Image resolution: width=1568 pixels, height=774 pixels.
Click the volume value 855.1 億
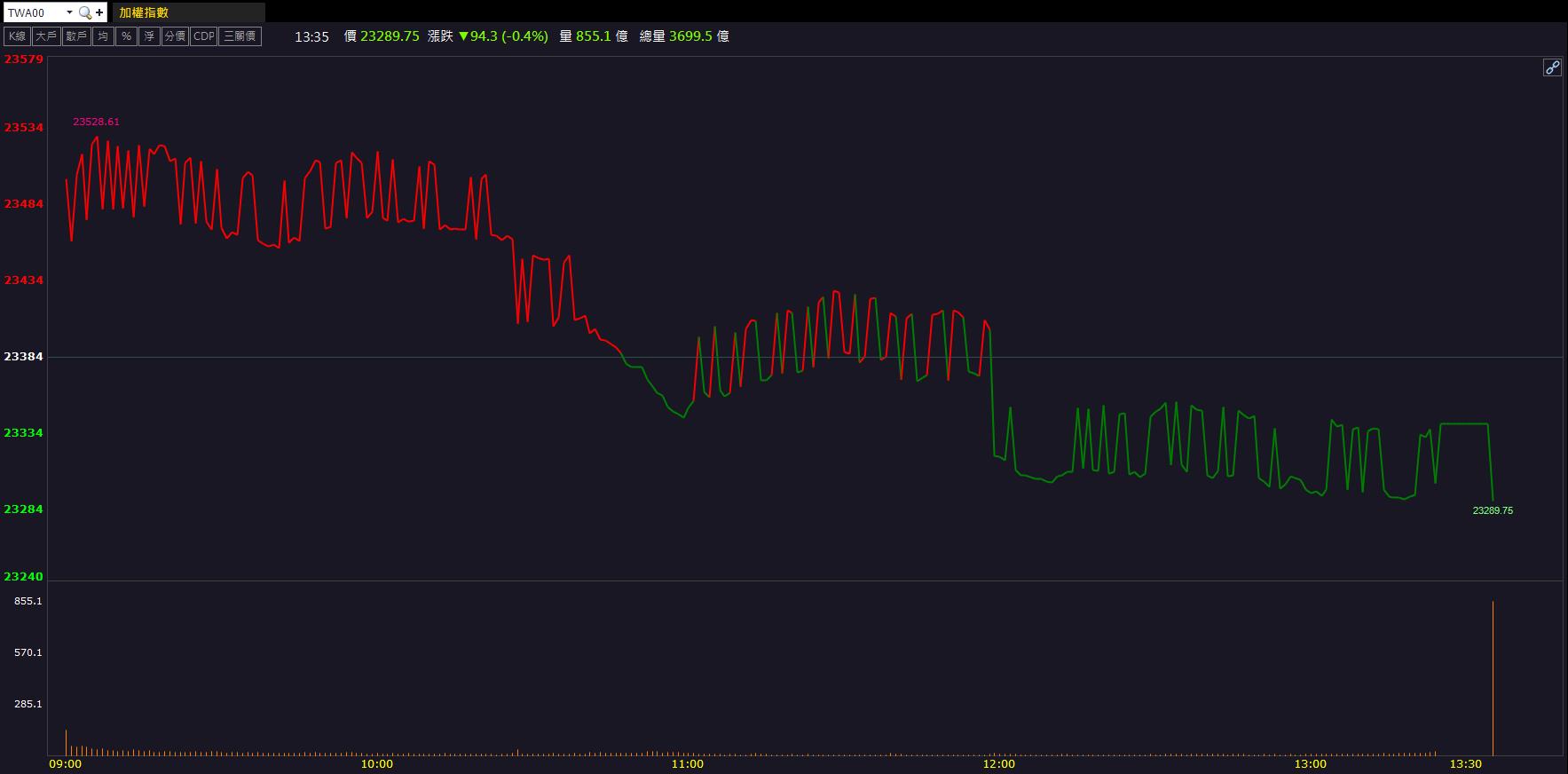[602, 36]
